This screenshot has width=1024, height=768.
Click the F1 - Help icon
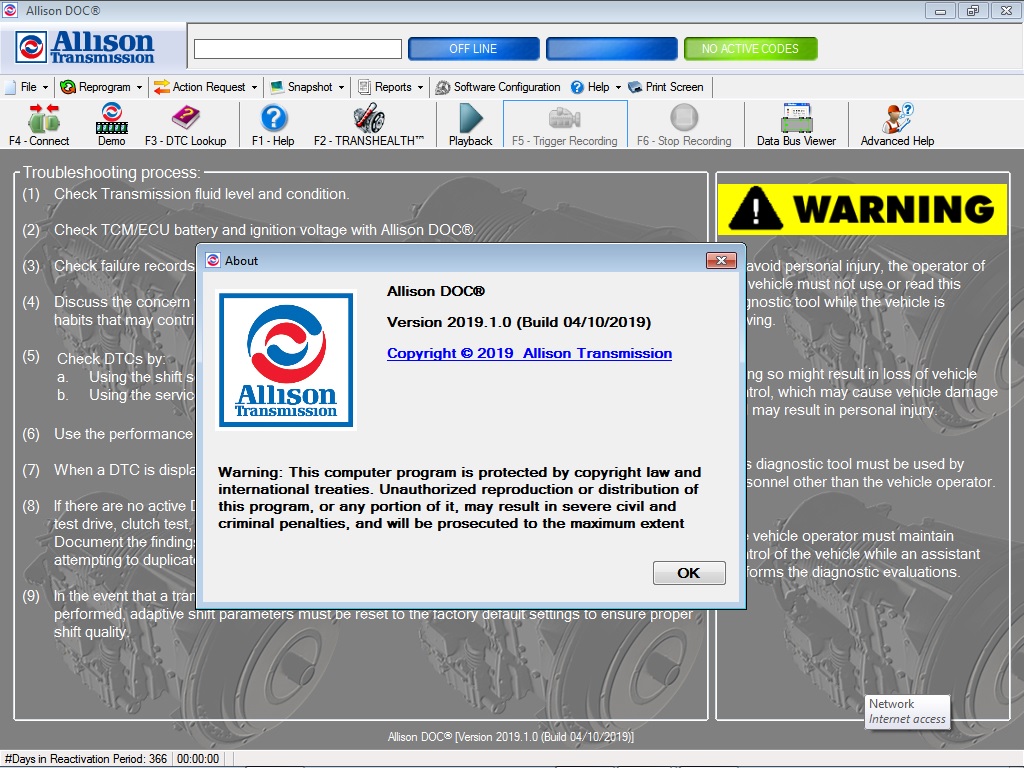pos(272,124)
